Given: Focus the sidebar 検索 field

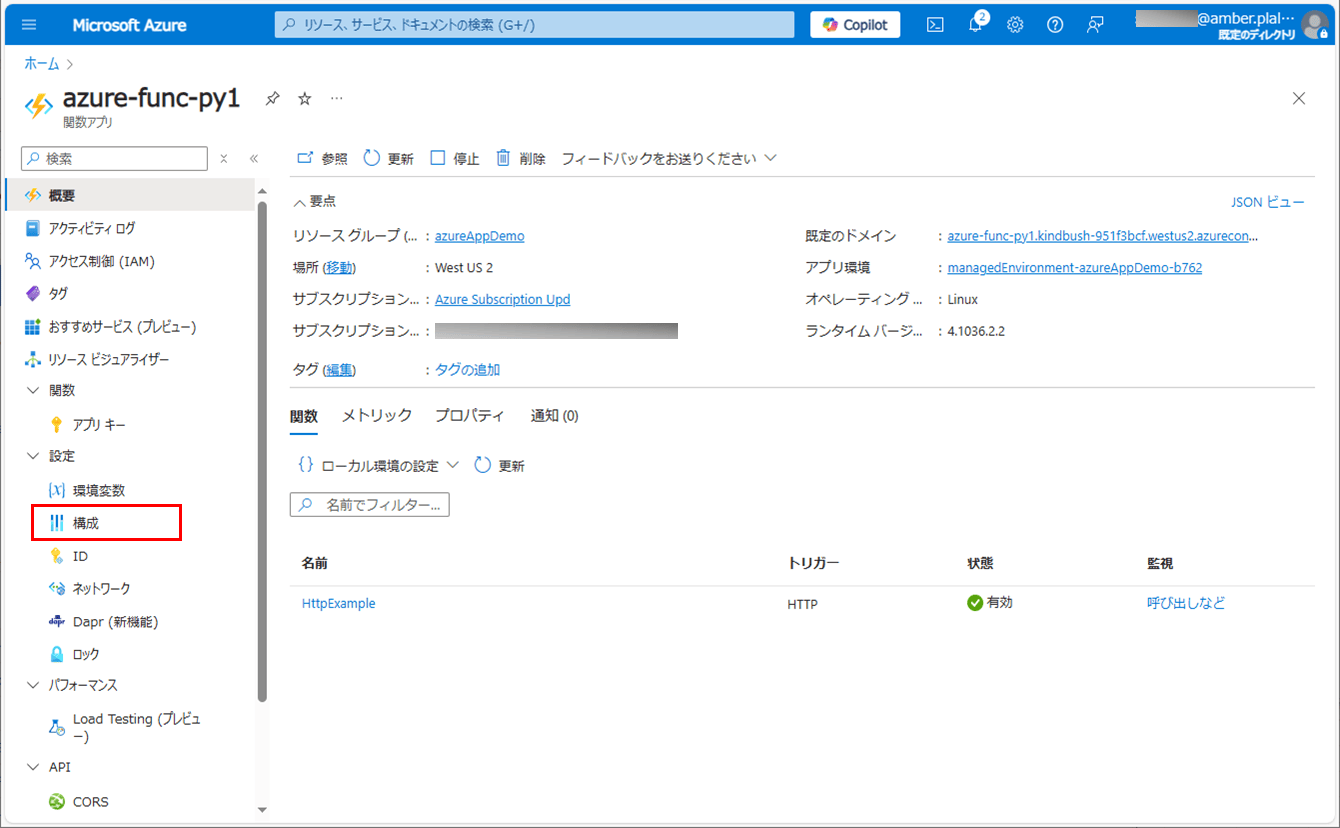Looking at the screenshot, I should pos(114,158).
